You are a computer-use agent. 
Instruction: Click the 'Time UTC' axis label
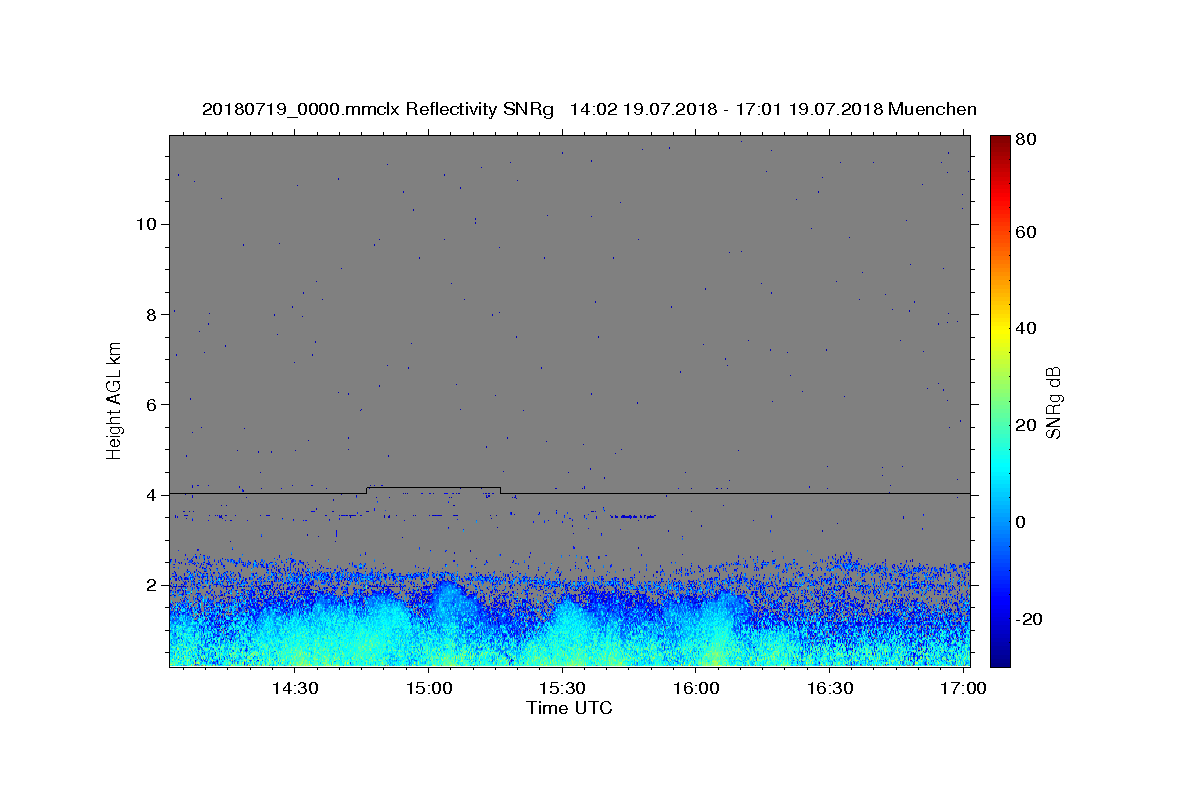pyautogui.click(x=569, y=708)
